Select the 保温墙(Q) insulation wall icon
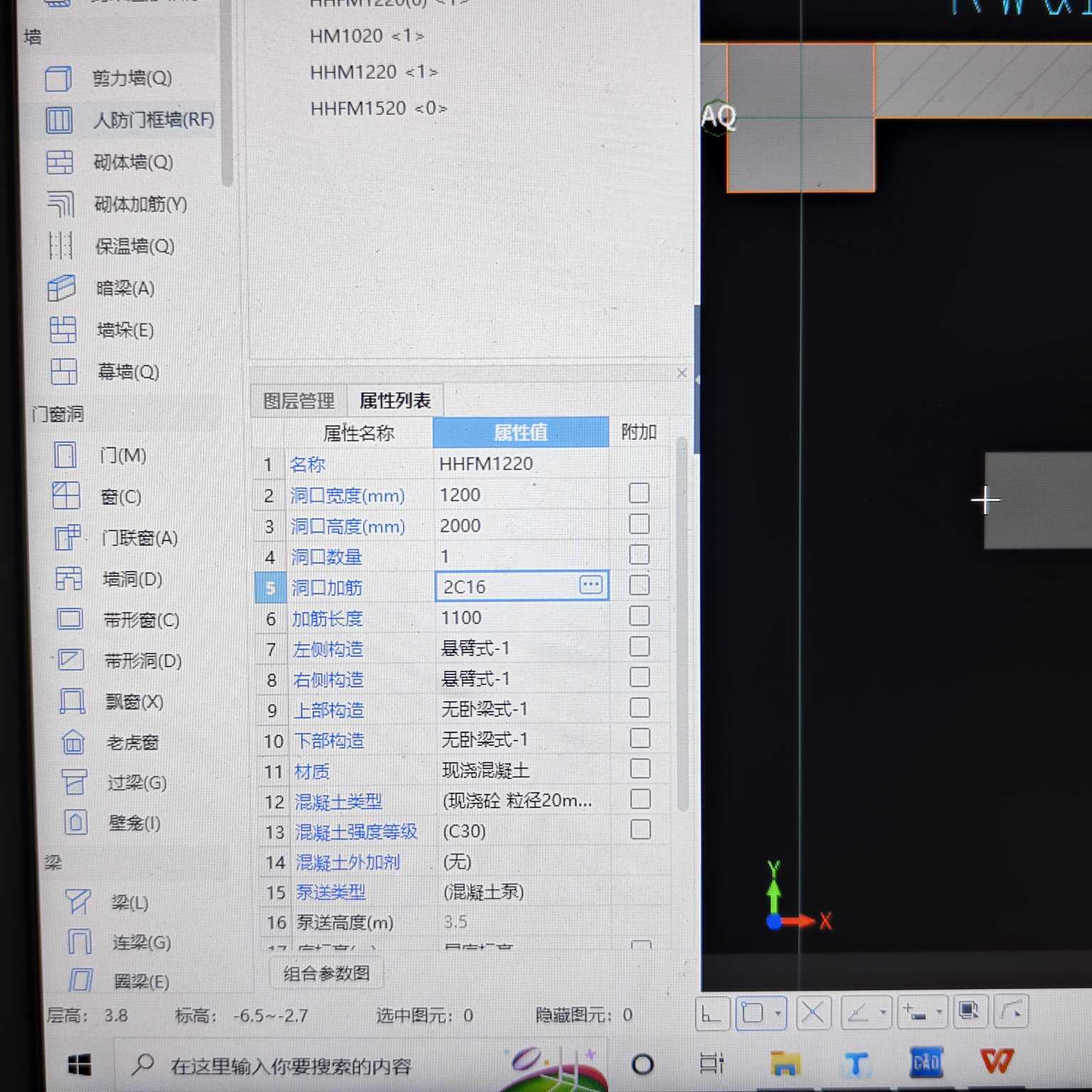Image resolution: width=1092 pixels, height=1092 pixels. click(61, 246)
